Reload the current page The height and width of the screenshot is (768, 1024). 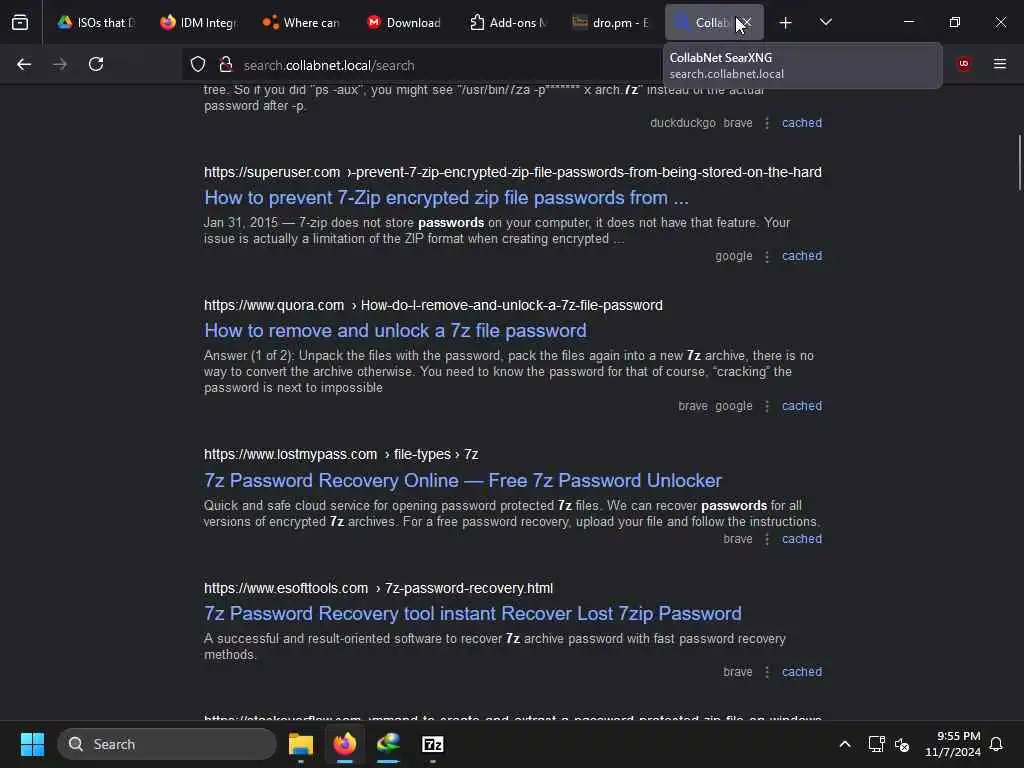coord(96,64)
